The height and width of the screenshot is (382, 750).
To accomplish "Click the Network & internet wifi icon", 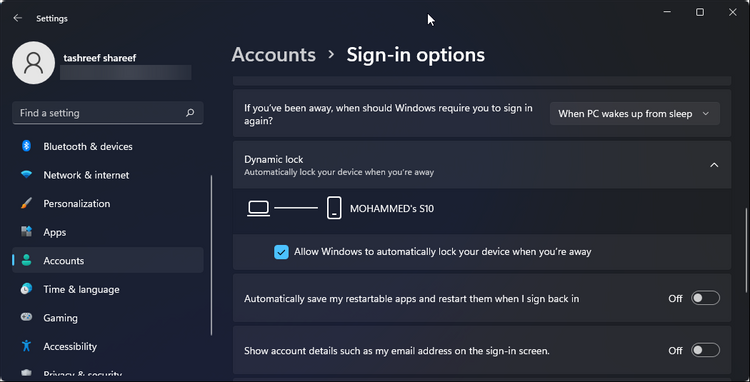I will pyautogui.click(x=26, y=175).
